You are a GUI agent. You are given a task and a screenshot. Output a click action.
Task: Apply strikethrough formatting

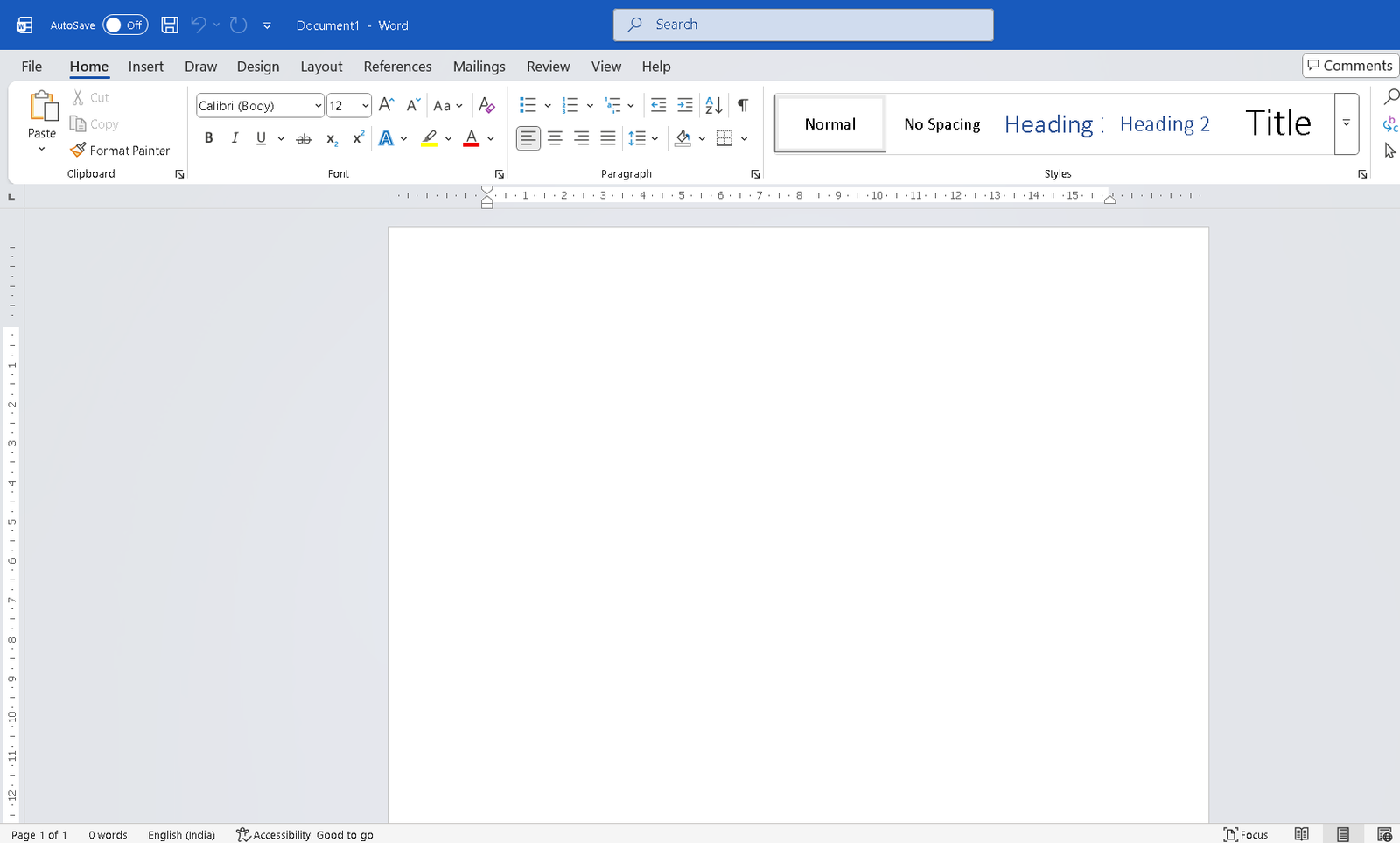pos(304,138)
